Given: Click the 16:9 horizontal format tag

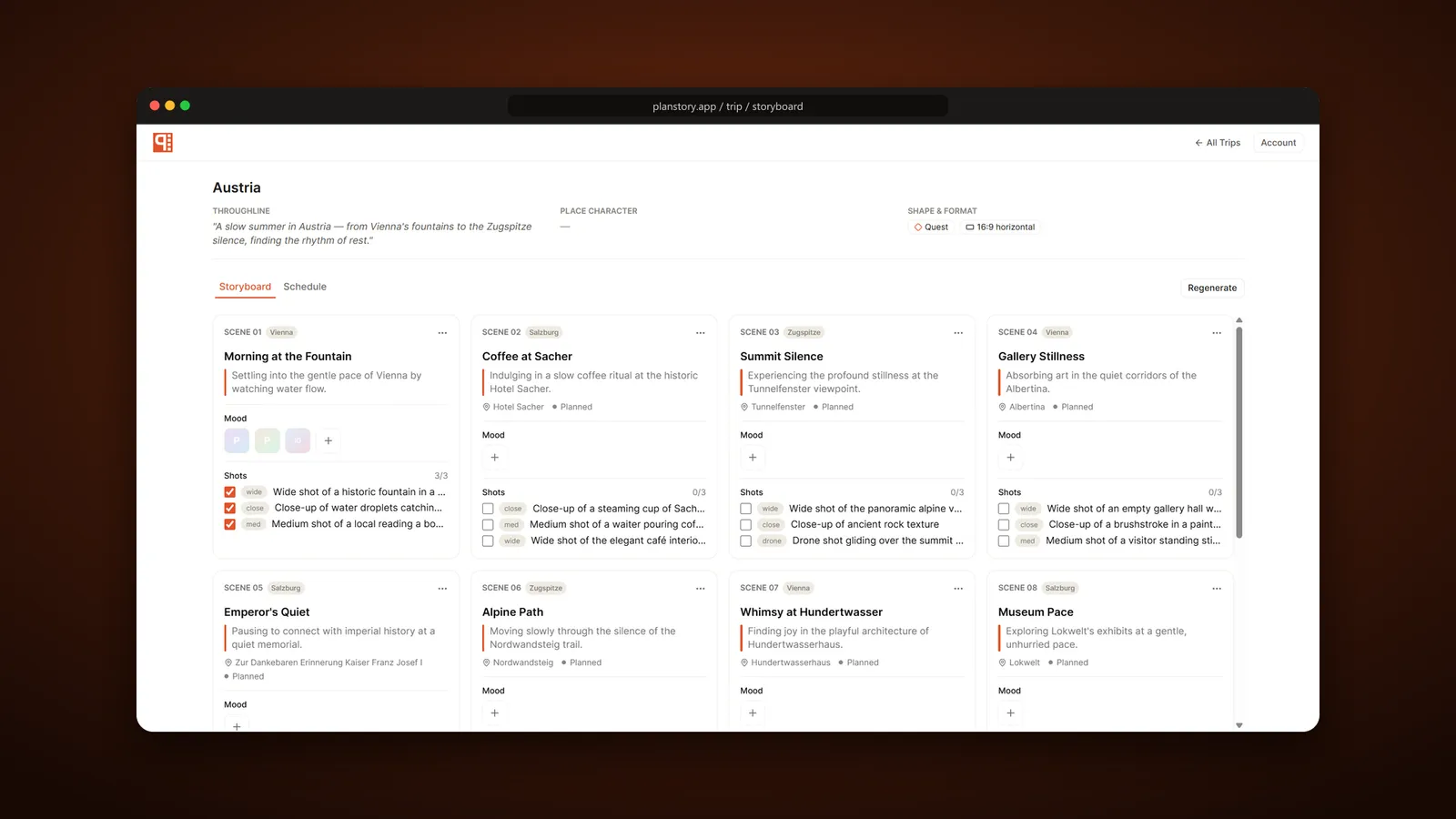Looking at the screenshot, I should [1001, 227].
